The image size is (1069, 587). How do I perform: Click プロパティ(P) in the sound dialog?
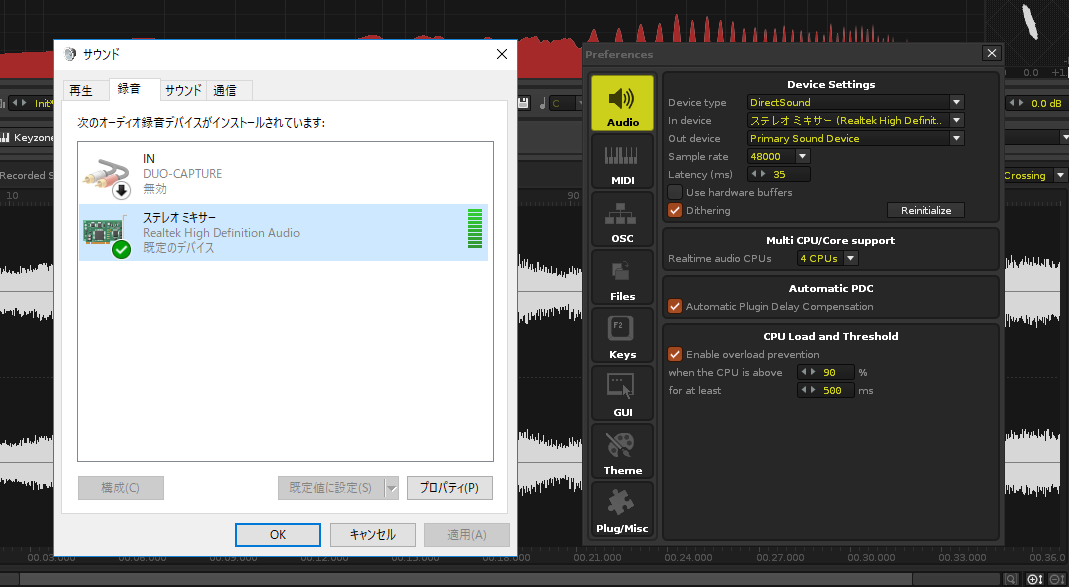click(x=449, y=488)
